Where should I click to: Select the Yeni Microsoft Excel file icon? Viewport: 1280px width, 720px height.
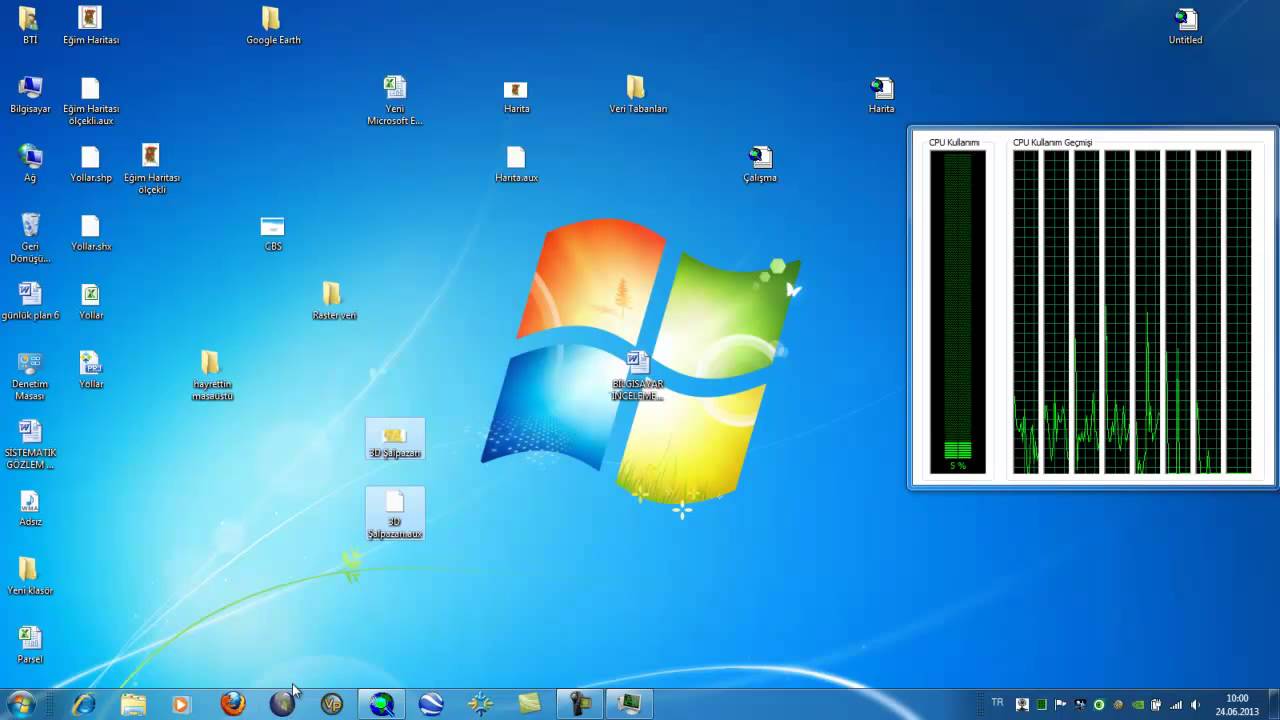pyautogui.click(x=395, y=101)
